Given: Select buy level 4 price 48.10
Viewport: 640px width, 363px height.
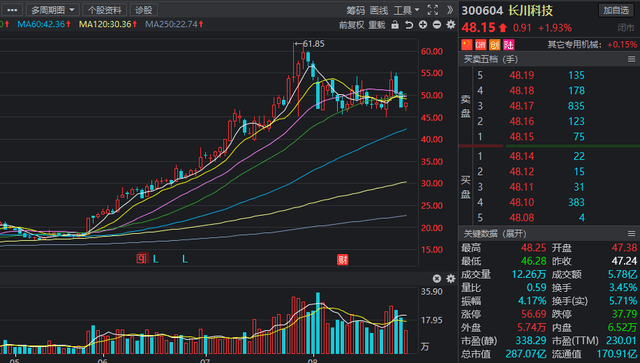Looking at the screenshot, I should [x=522, y=202].
